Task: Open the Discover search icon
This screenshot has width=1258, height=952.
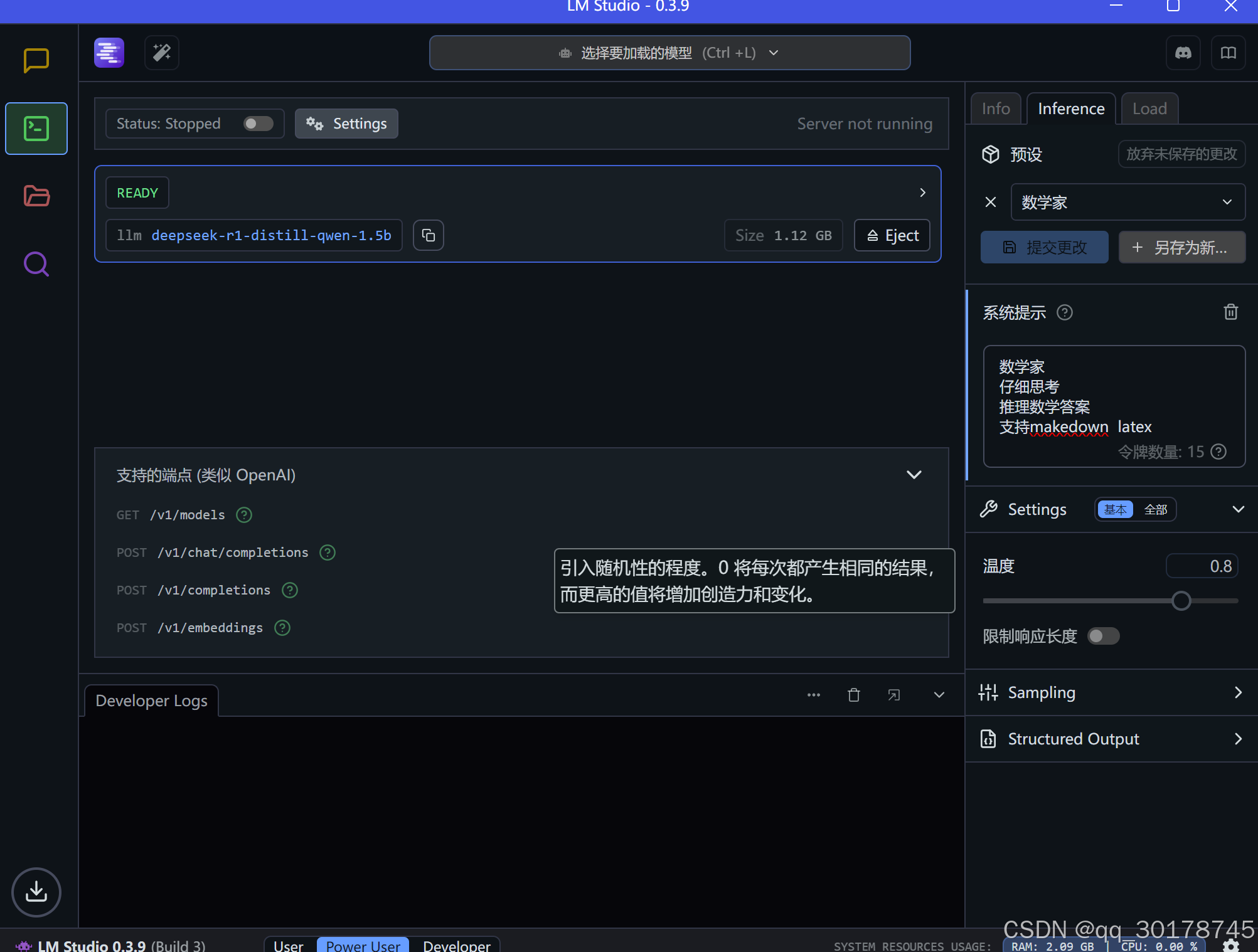Action: 36,264
